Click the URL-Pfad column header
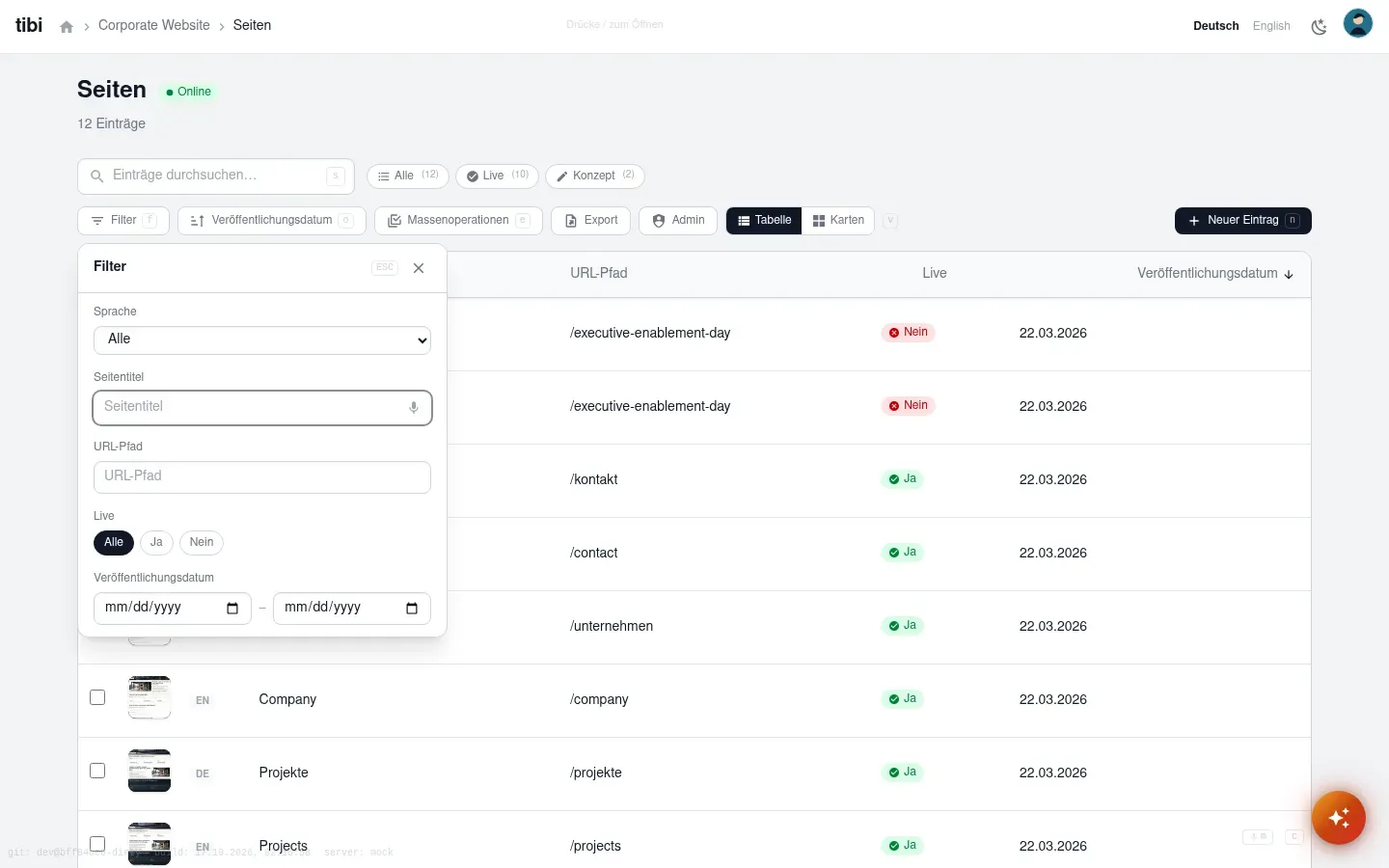 click(x=599, y=274)
